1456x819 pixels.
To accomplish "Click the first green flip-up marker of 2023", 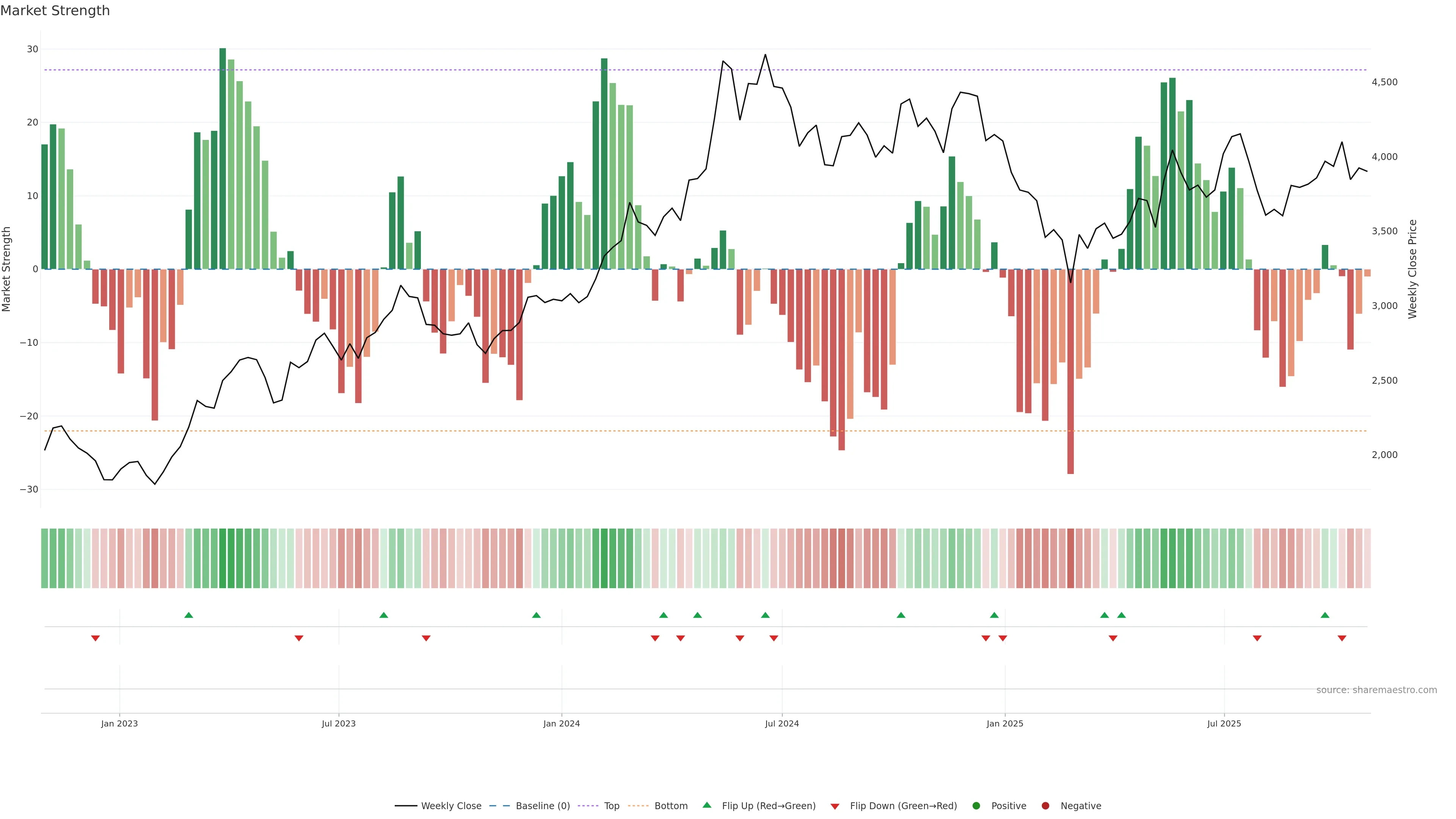I will pyautogui.click(x=189, y=615).
